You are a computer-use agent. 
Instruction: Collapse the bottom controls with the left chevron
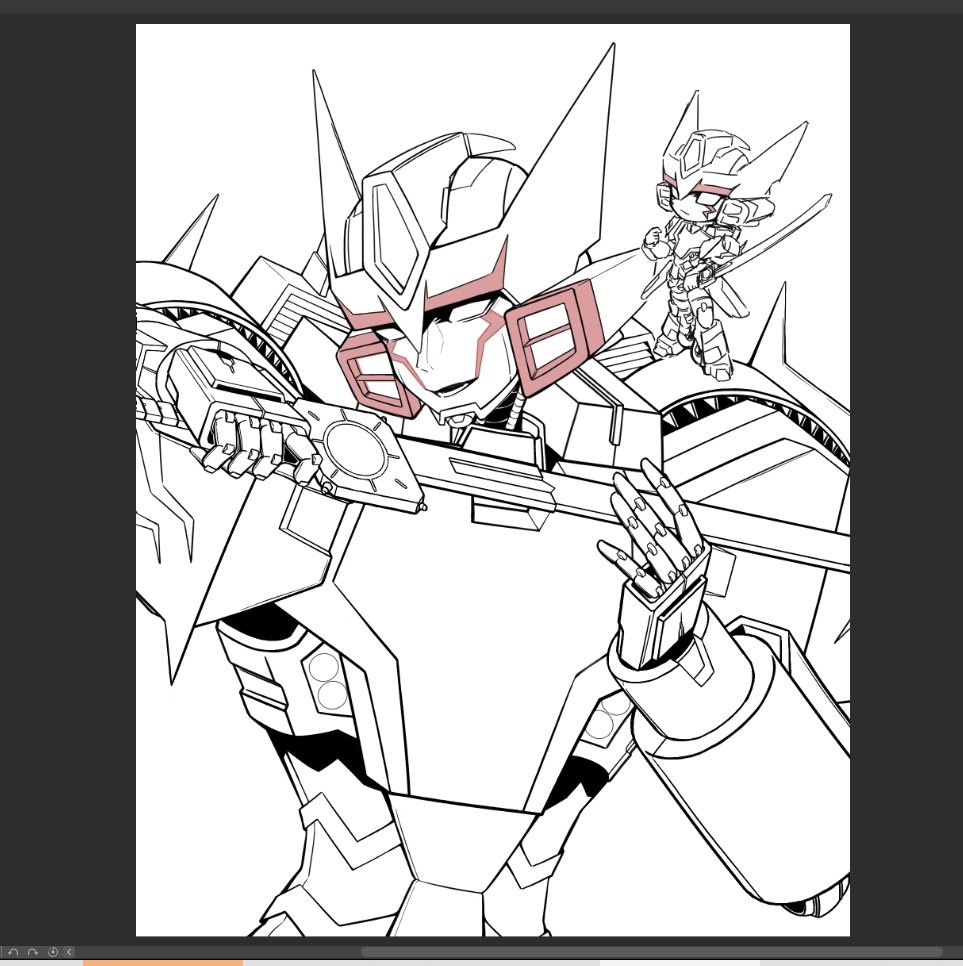(x=69, y=952)
